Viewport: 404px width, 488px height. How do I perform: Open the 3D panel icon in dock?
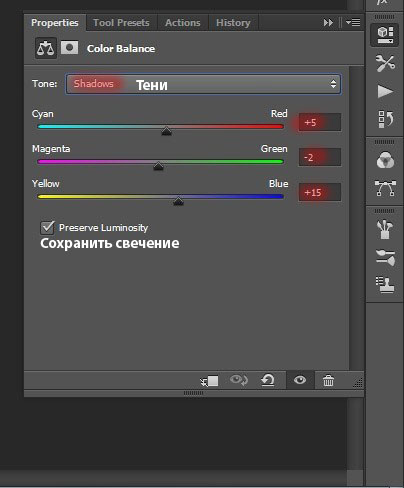click(x=385, y=35)
